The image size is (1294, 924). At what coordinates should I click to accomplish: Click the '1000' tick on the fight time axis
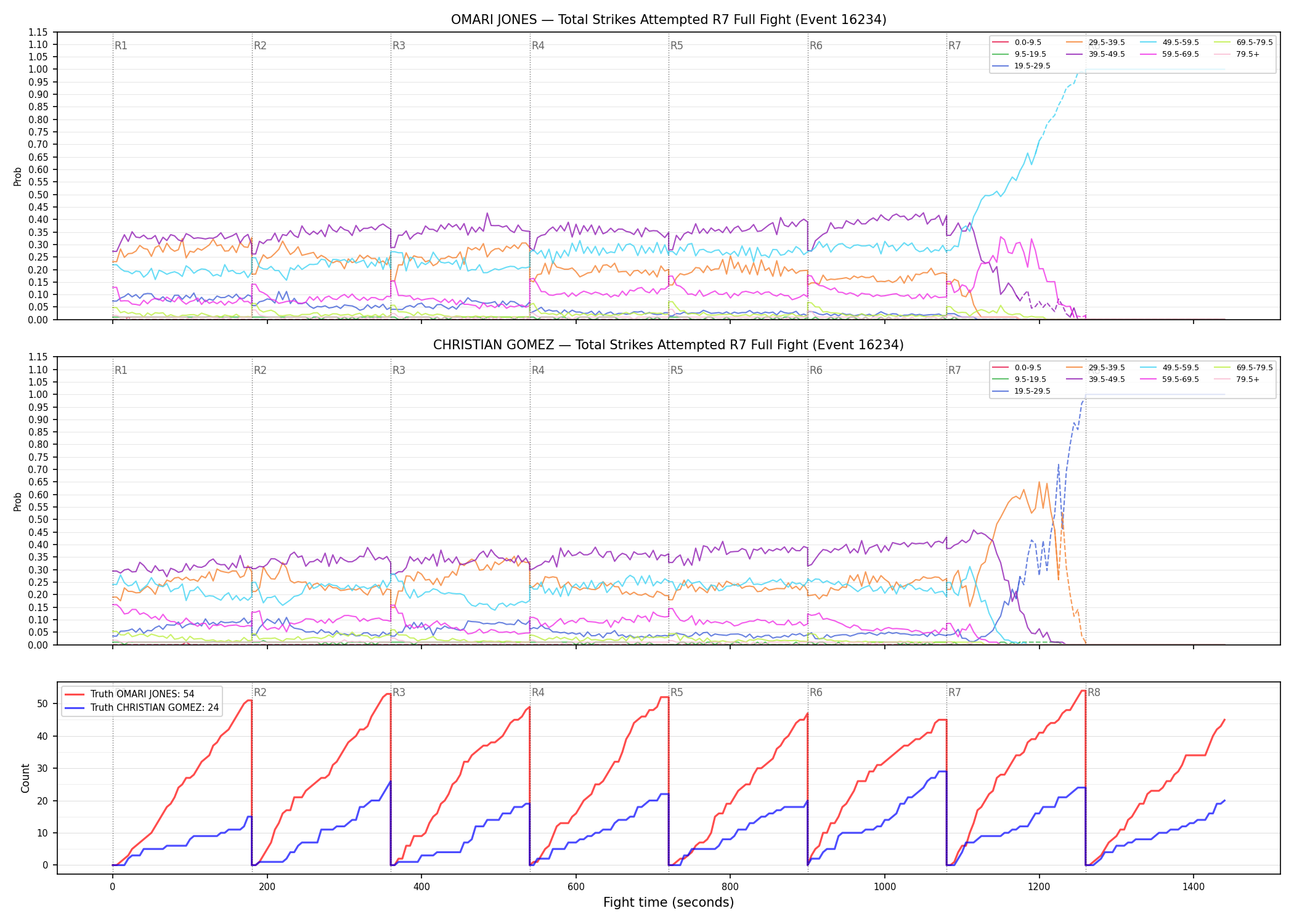pos(885,887)
